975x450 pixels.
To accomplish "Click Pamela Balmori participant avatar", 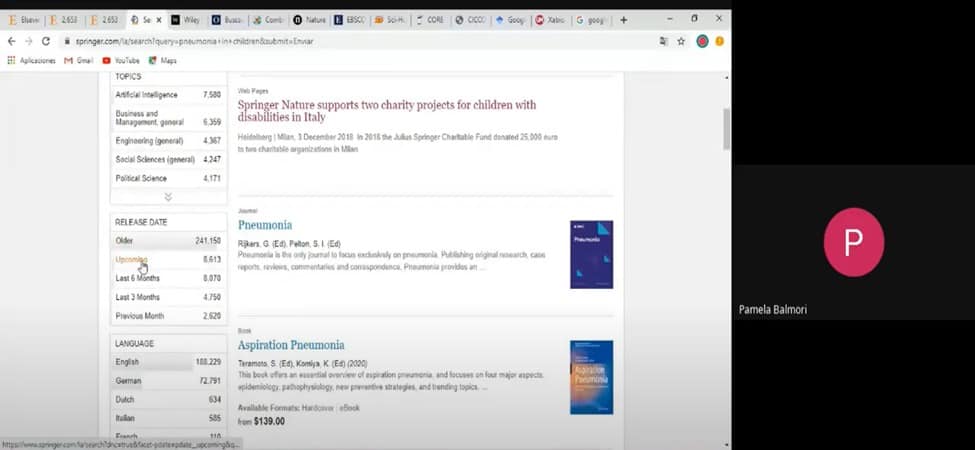I will (x=853, y=242).
